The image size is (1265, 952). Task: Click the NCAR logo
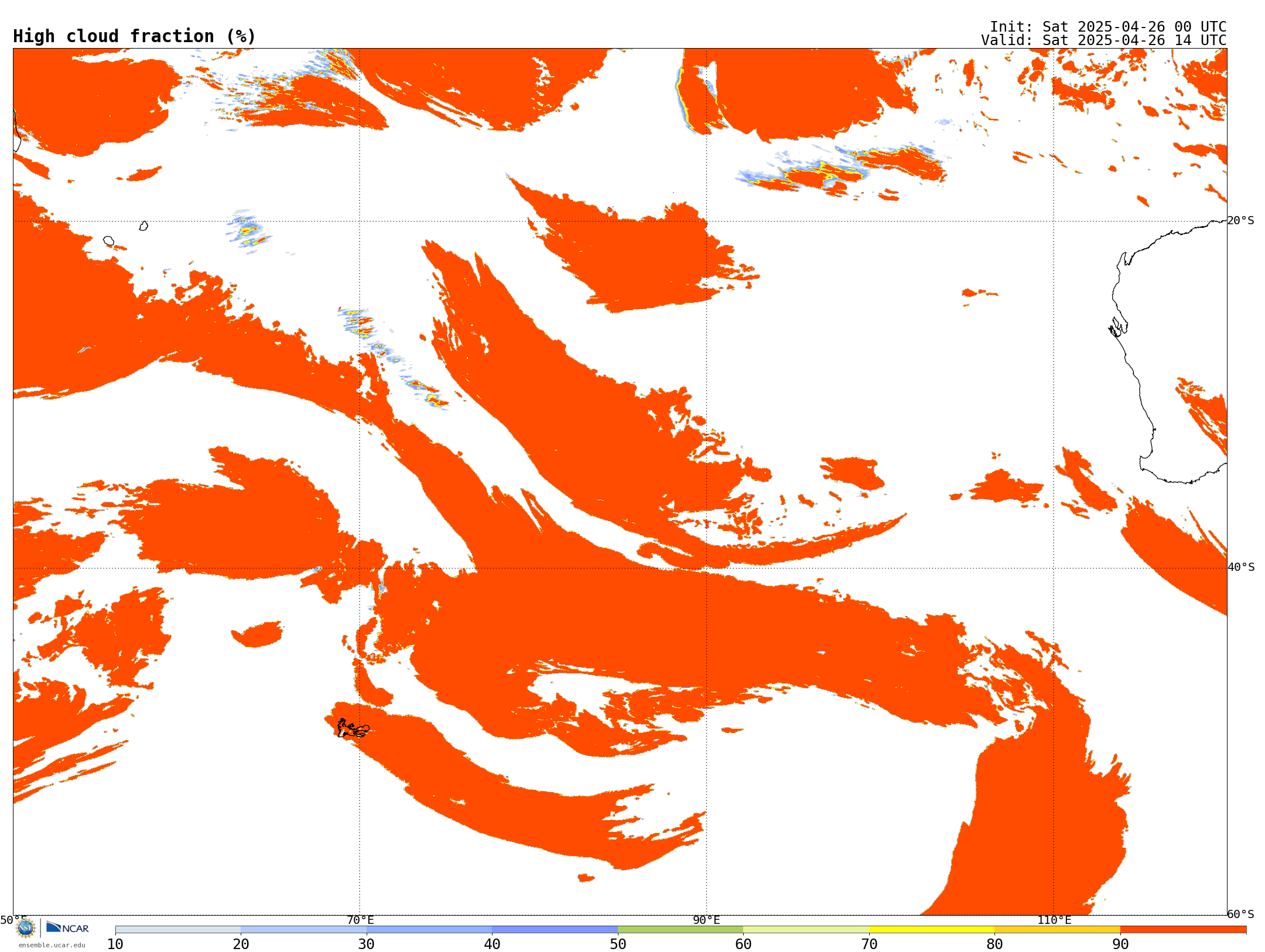tap(67, 927)
